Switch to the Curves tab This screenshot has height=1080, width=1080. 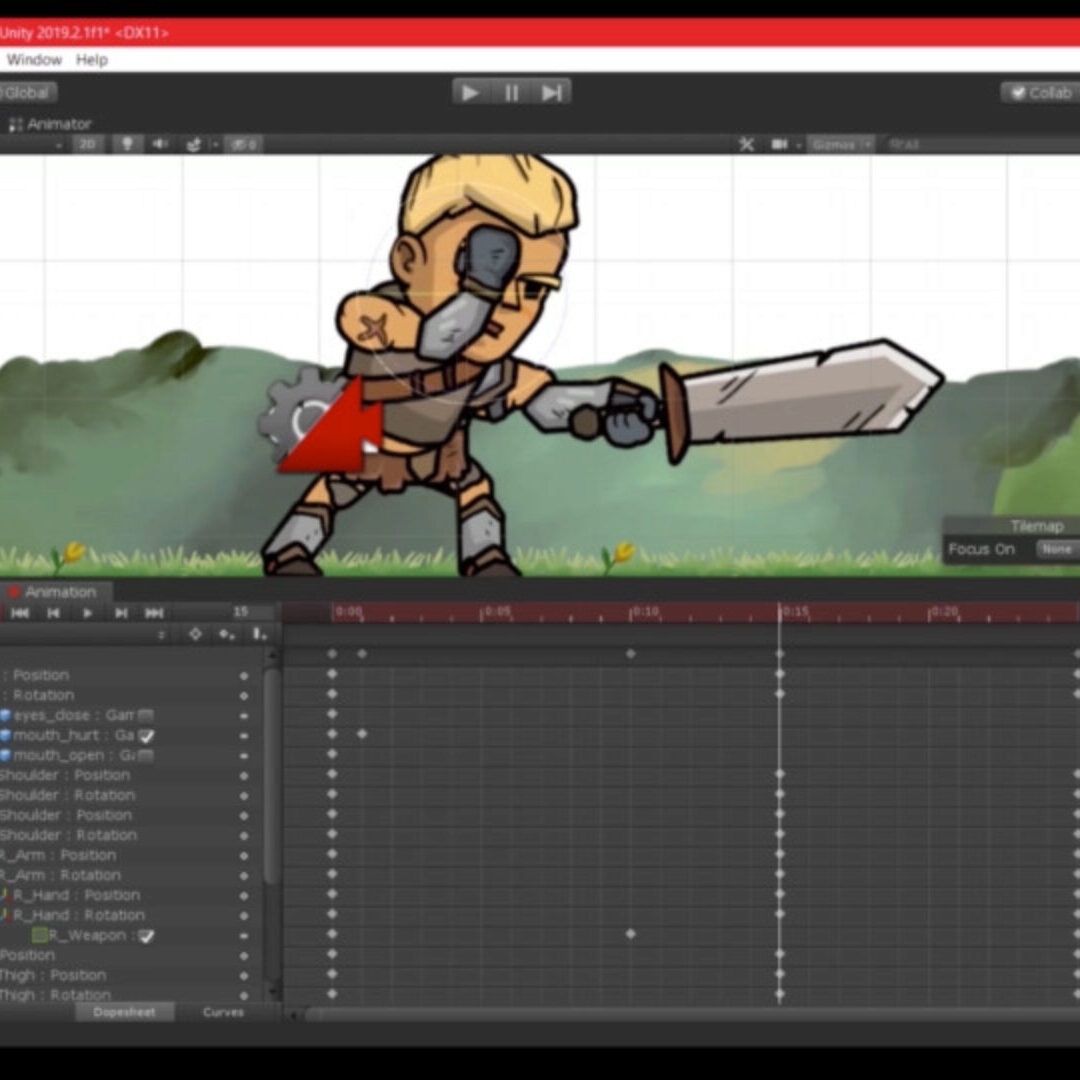click(x=223, y=1012)
